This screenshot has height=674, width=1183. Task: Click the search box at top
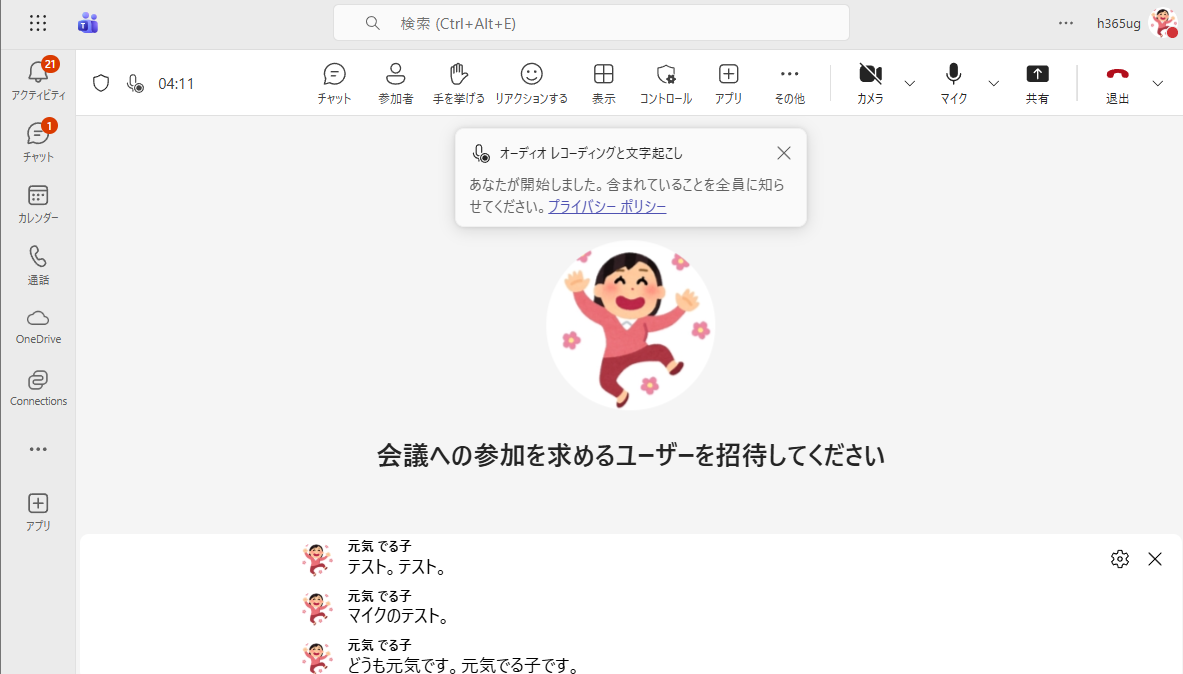(591, 23)
